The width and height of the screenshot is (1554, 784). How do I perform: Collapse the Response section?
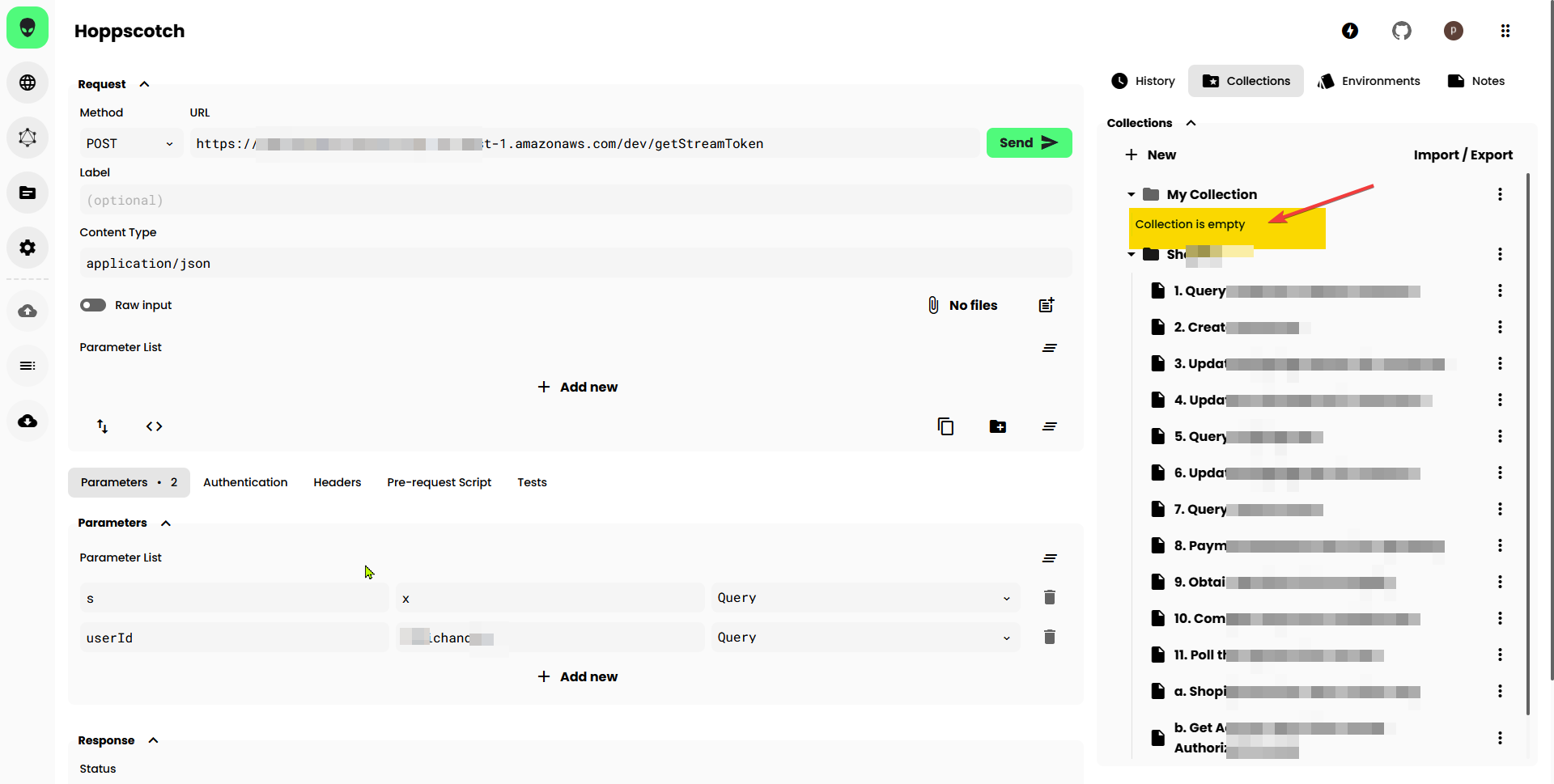(154, 740)
